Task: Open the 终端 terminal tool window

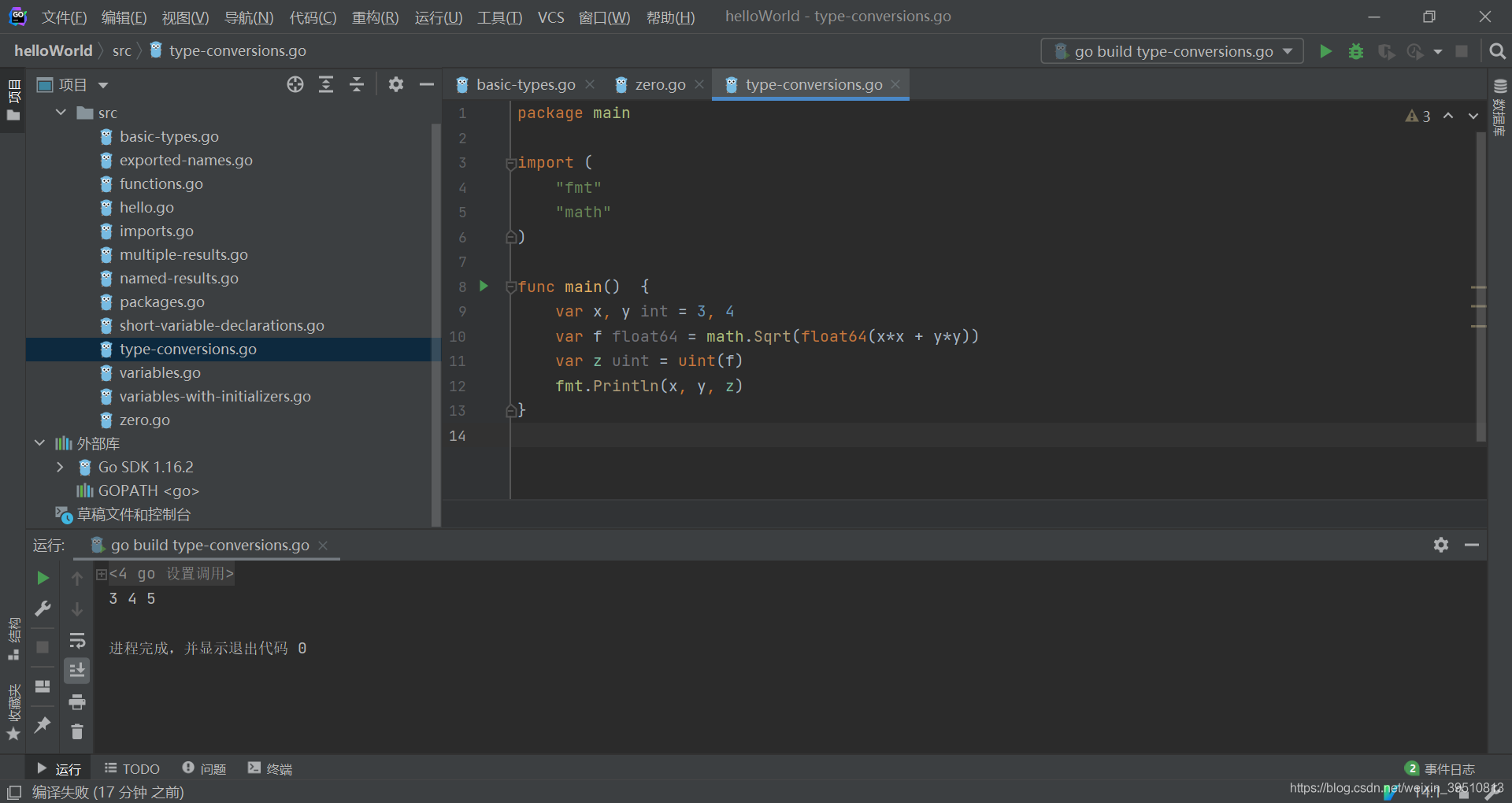Action: coord(270,768)
